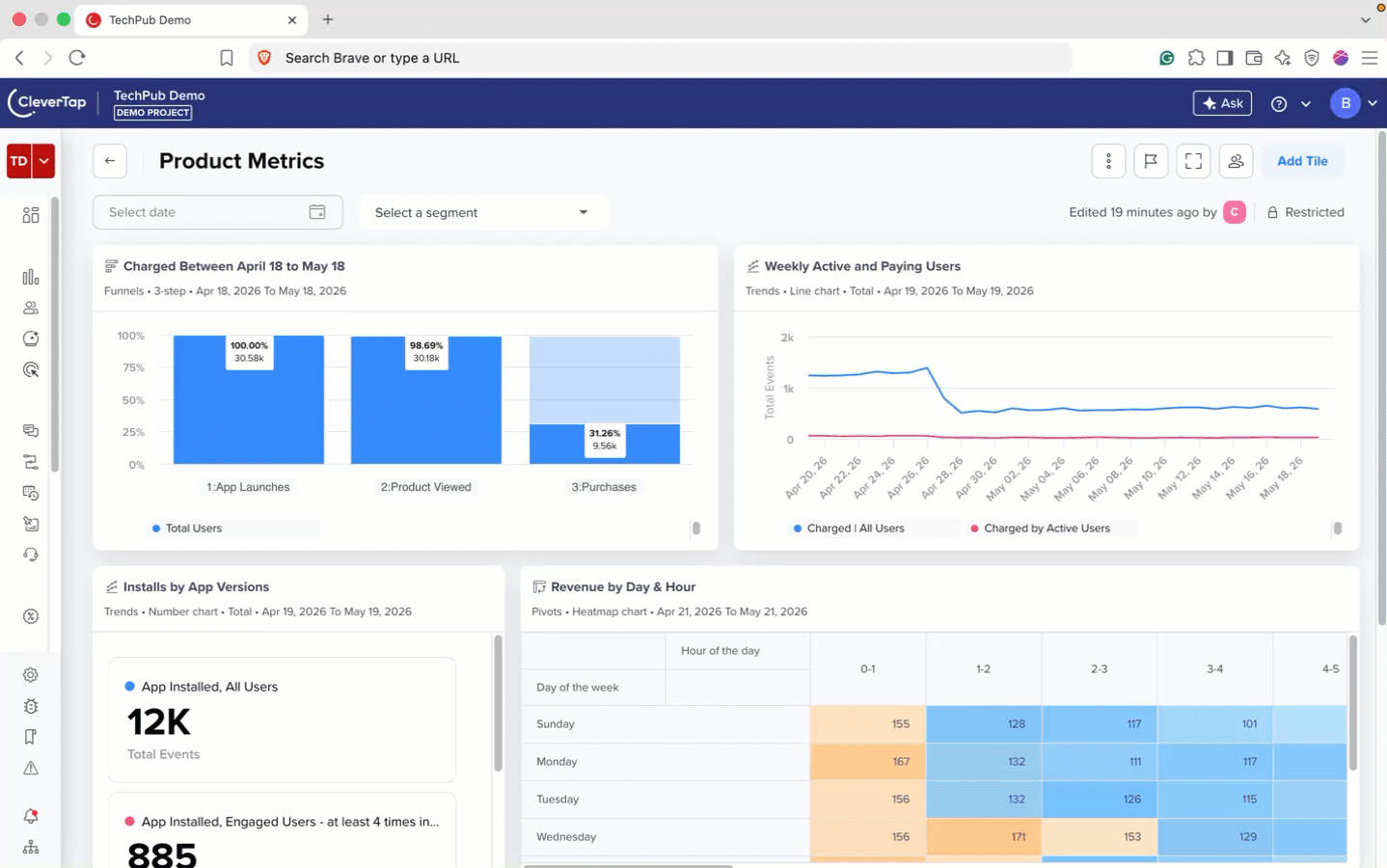Open the Brave Shields lion icon

pos(264,58)
